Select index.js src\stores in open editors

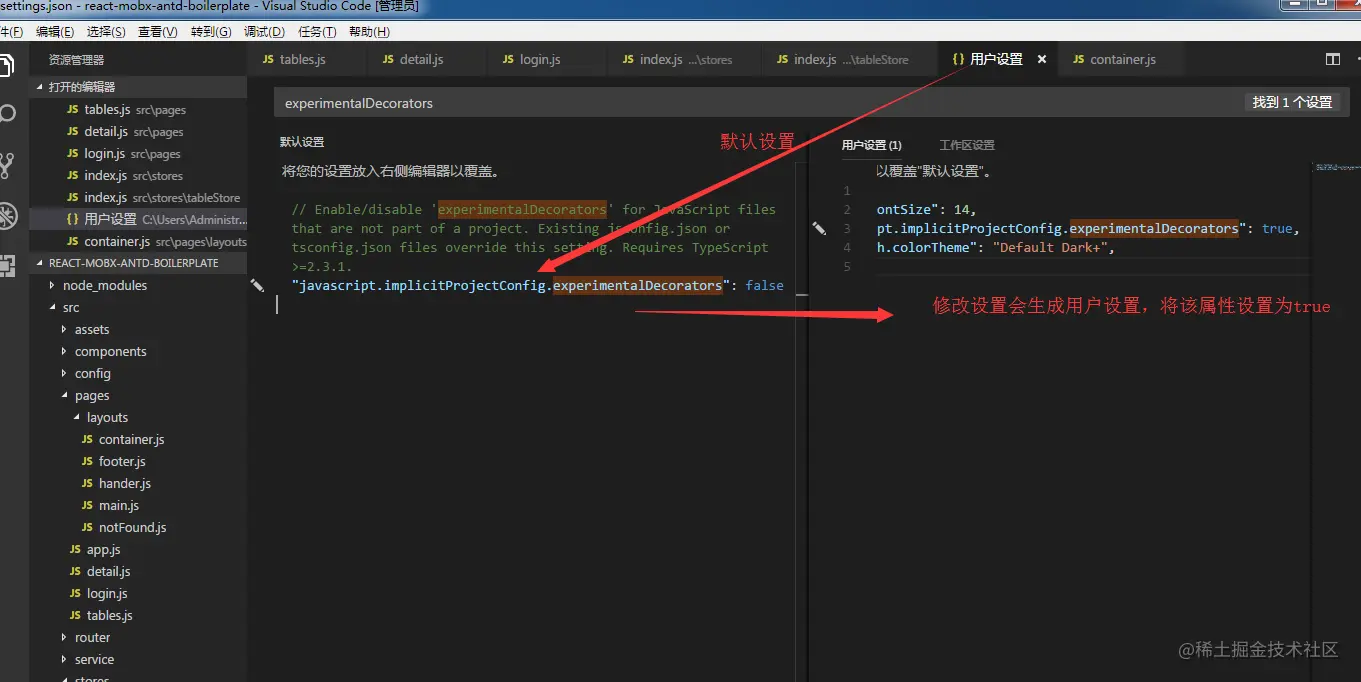pyautogui.click(x=138, y=176)
